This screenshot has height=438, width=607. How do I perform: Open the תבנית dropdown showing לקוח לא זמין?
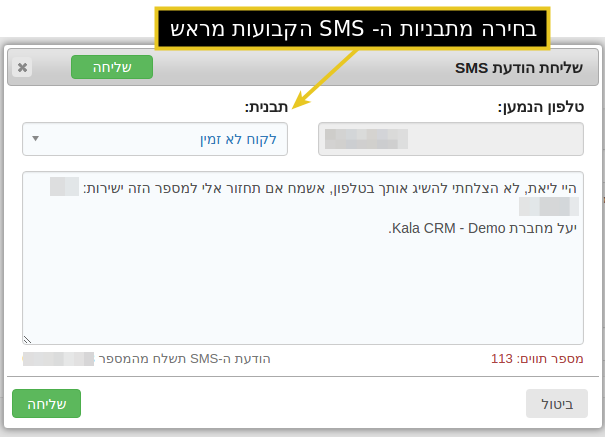pos(155,139)
